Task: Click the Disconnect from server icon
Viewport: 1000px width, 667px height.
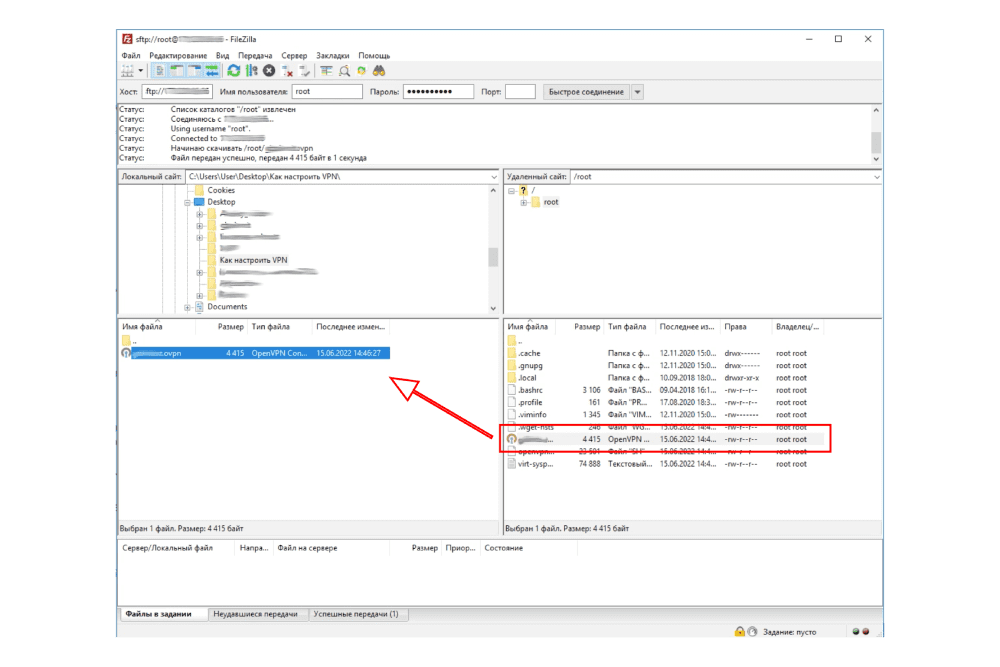Action: (287, 71)
